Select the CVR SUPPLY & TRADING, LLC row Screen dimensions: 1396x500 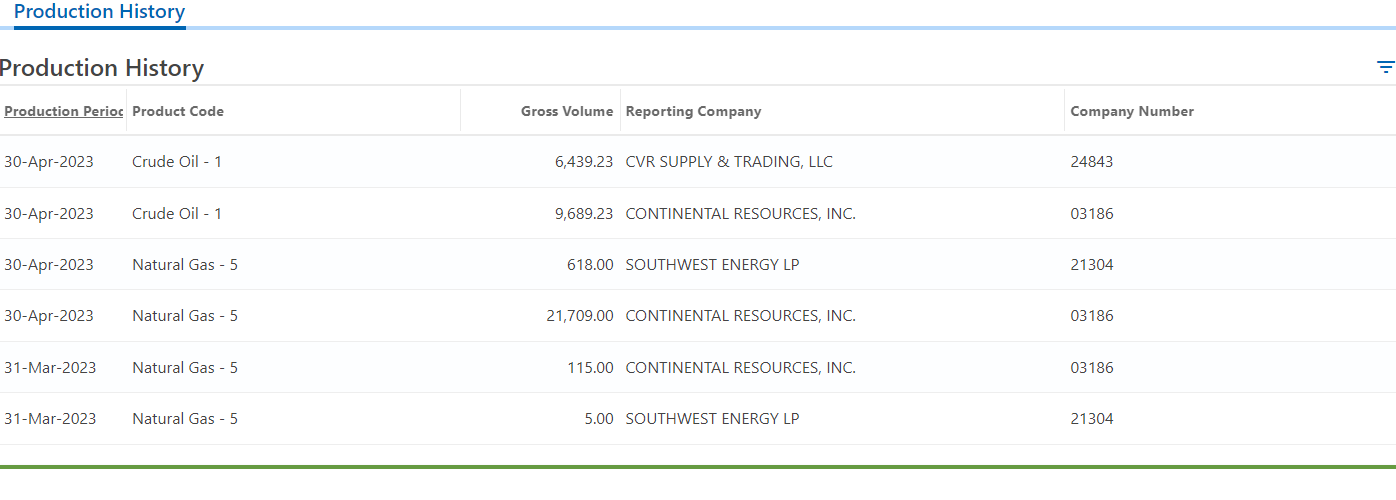click(x=698, y=162)
